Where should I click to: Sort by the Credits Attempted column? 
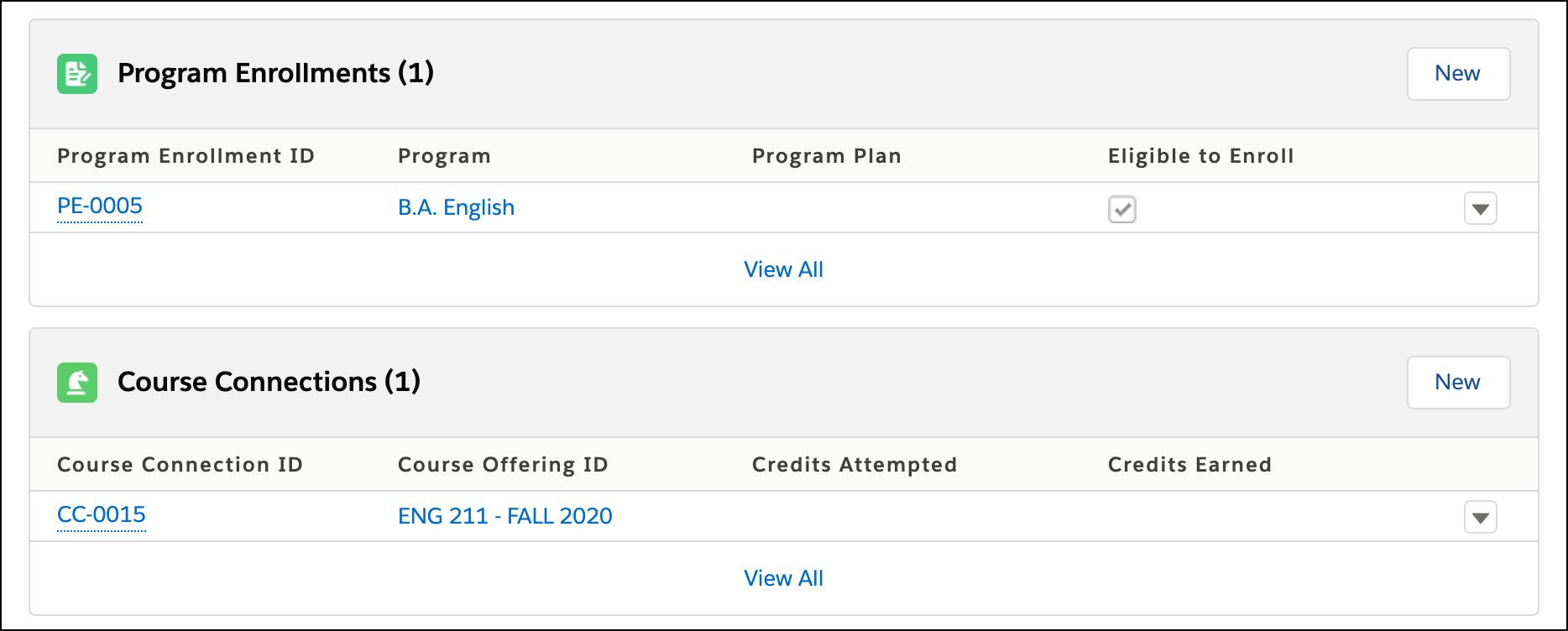click(x=854, y=464)
